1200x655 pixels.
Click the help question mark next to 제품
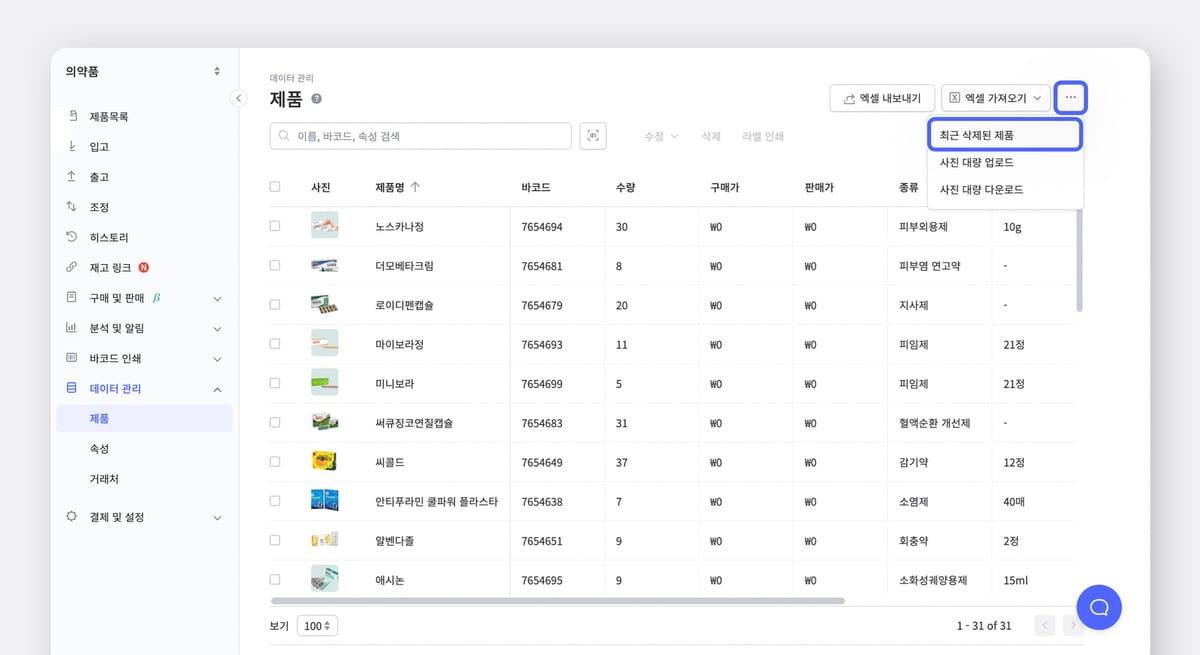pyautogui.click(x=316, y=99)
